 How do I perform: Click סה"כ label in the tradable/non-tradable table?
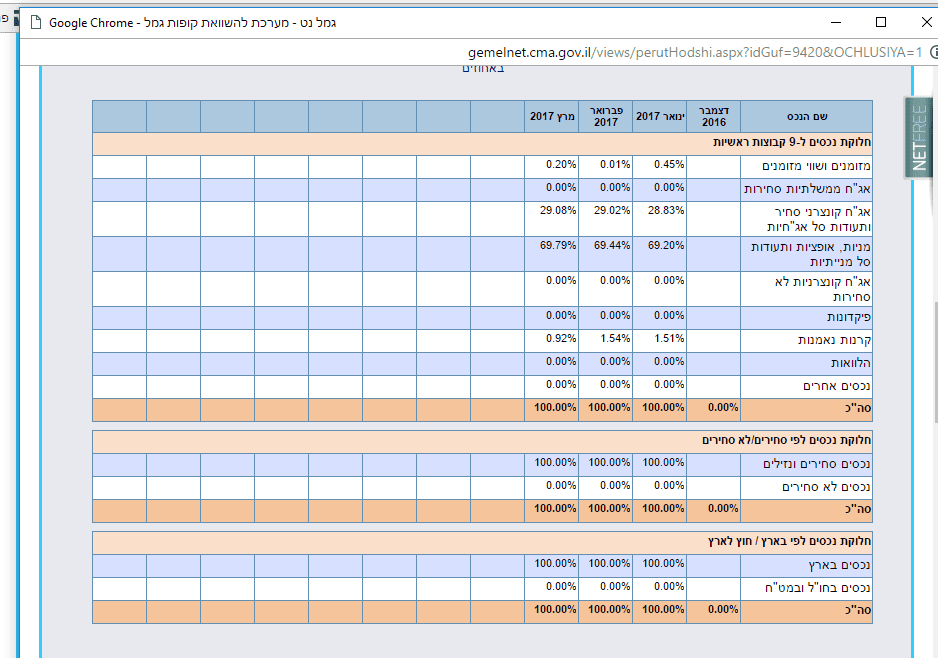click(x=858, y=510)
